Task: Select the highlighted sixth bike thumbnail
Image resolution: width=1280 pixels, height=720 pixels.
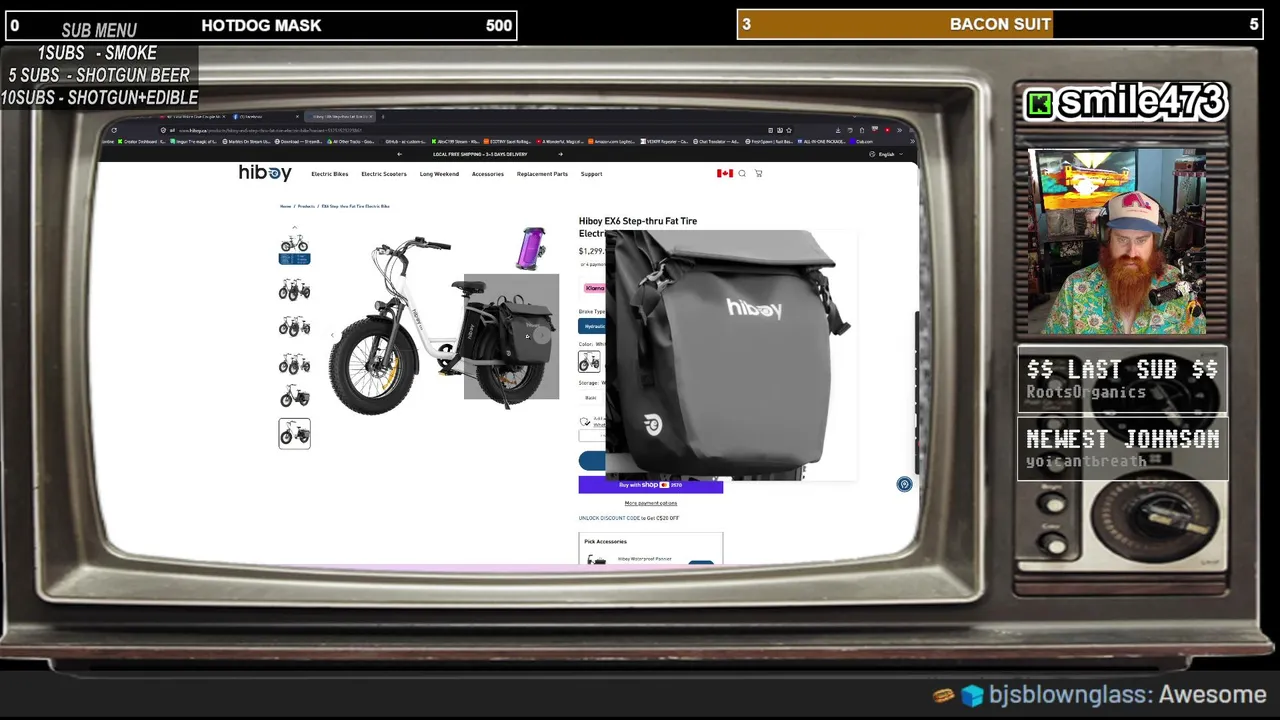Action: (294, 433)
